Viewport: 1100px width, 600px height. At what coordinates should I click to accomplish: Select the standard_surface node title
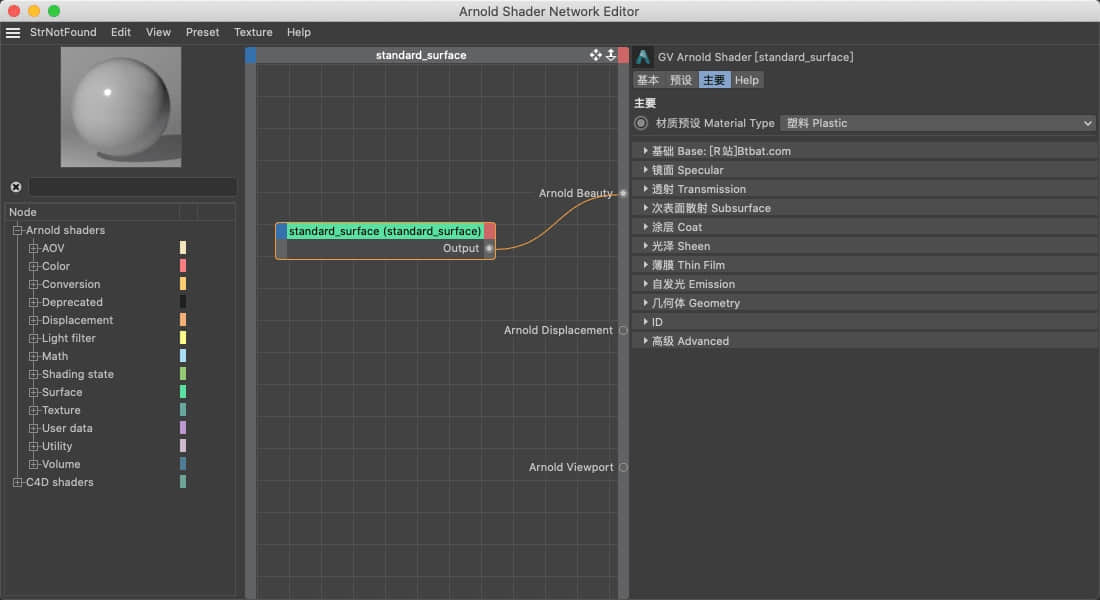385,231
